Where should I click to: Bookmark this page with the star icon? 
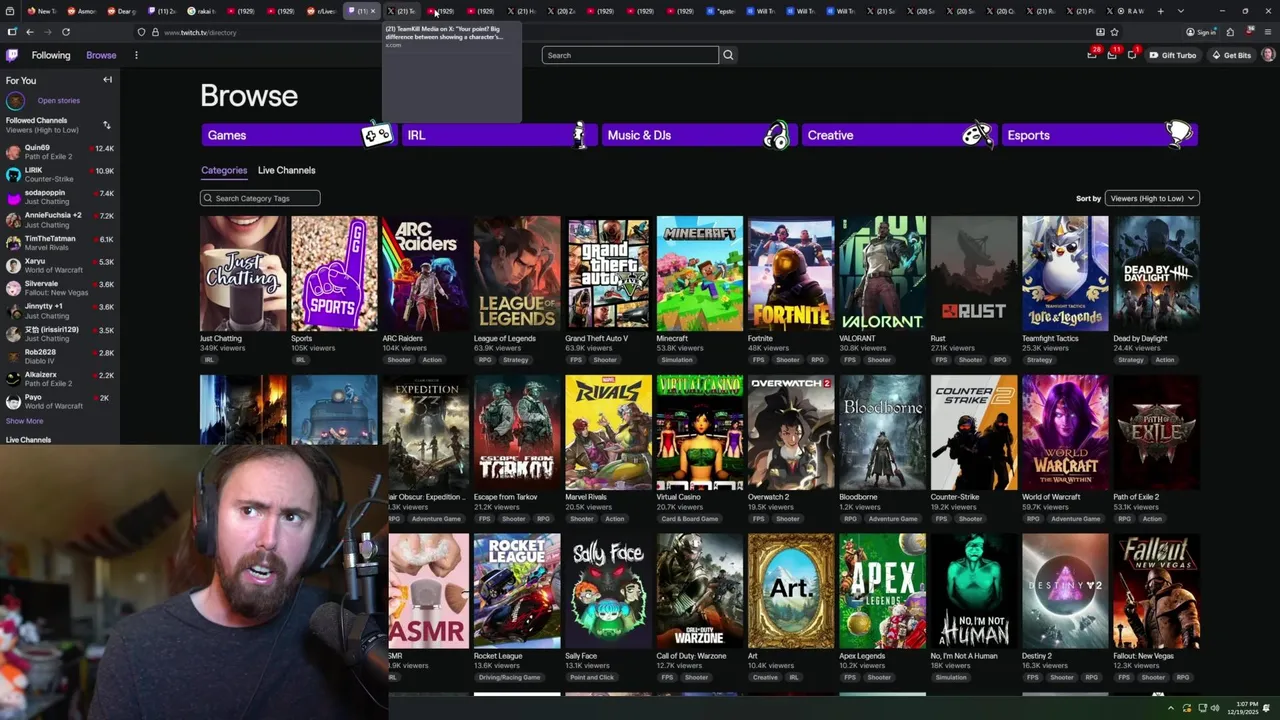(x=1114, y=32)
